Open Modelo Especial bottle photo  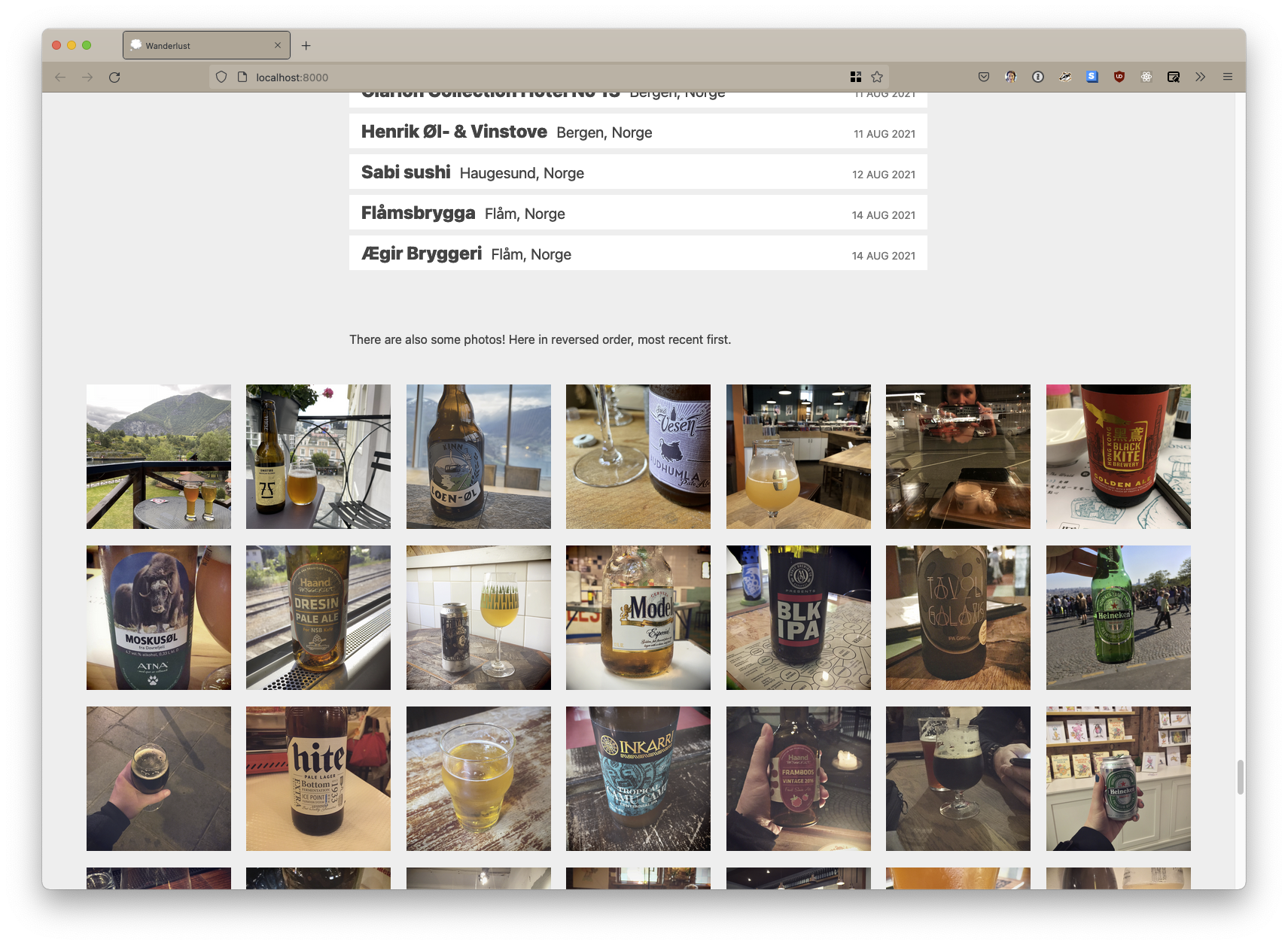(638, 618)
